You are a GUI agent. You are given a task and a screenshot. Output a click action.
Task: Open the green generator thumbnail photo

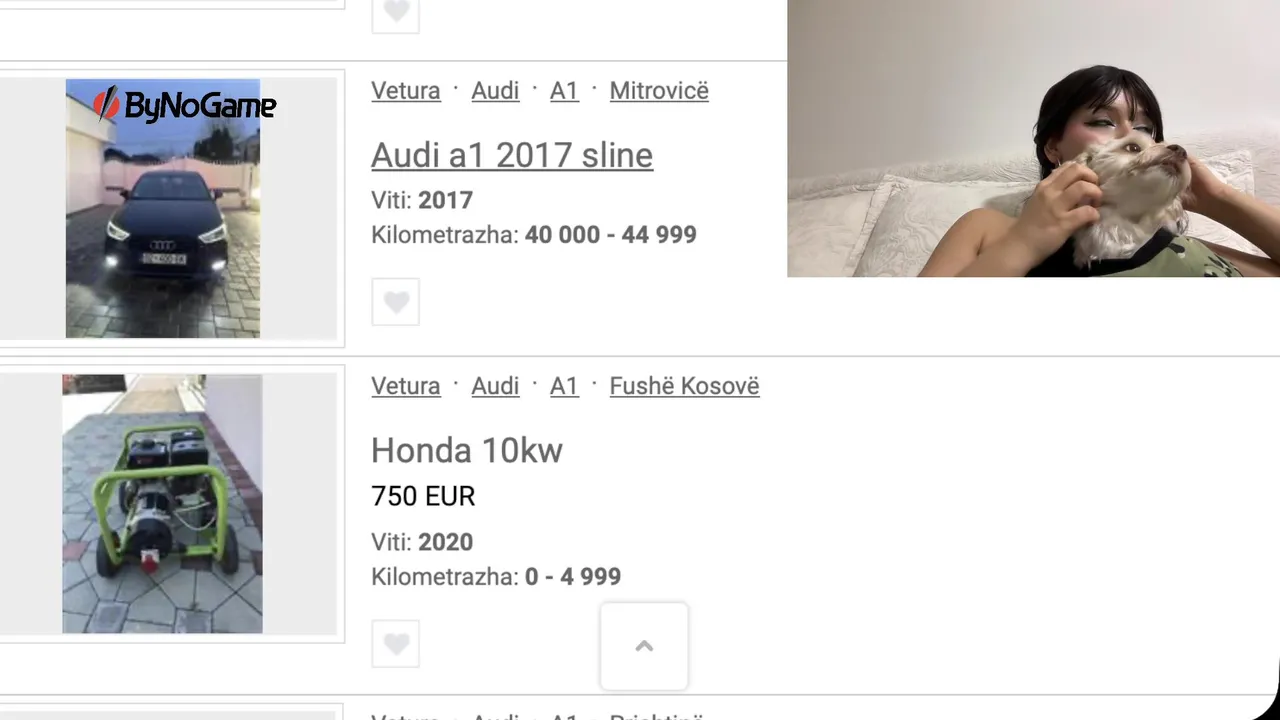pos(162,504)
